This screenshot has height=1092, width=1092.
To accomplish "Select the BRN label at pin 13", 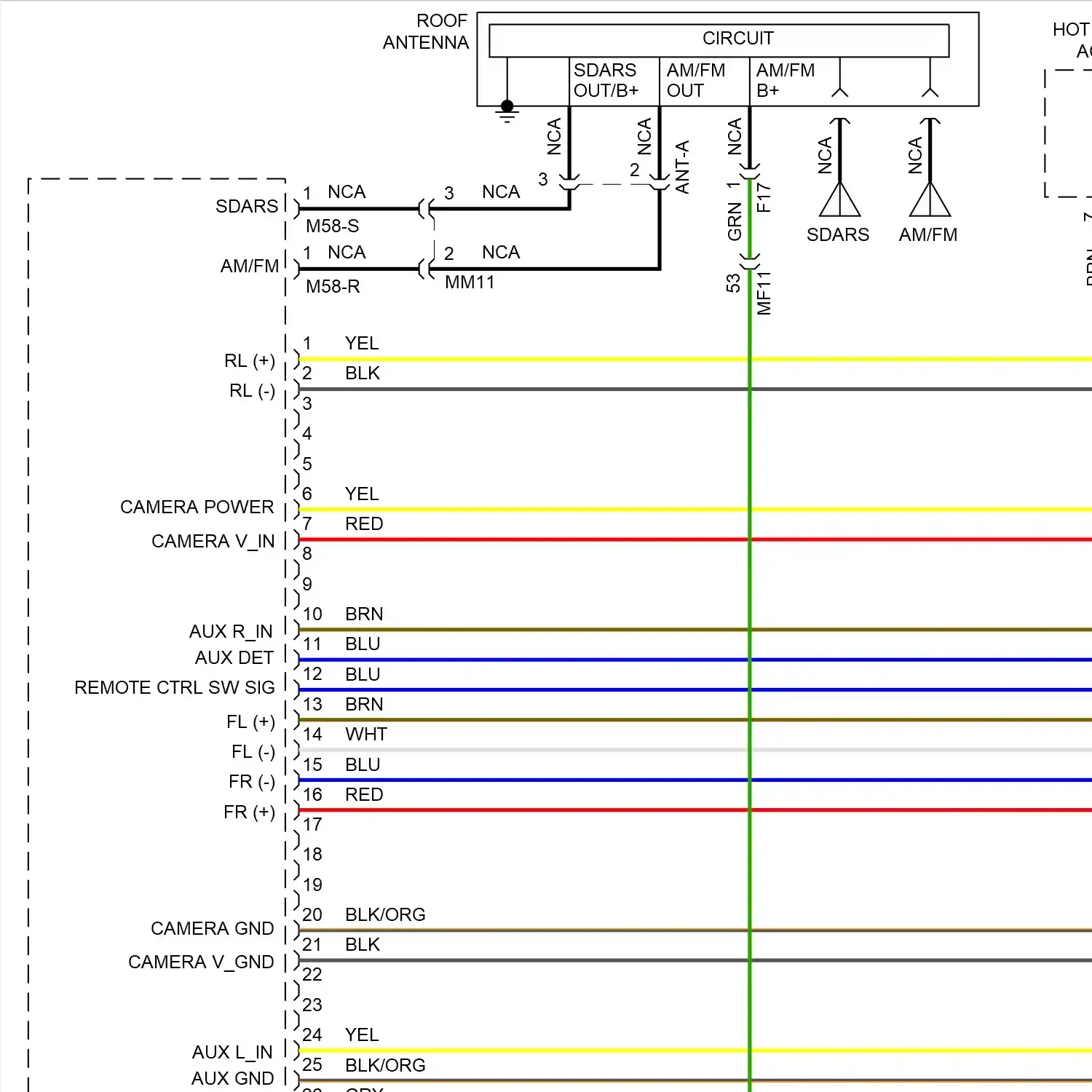I will 364,704.
